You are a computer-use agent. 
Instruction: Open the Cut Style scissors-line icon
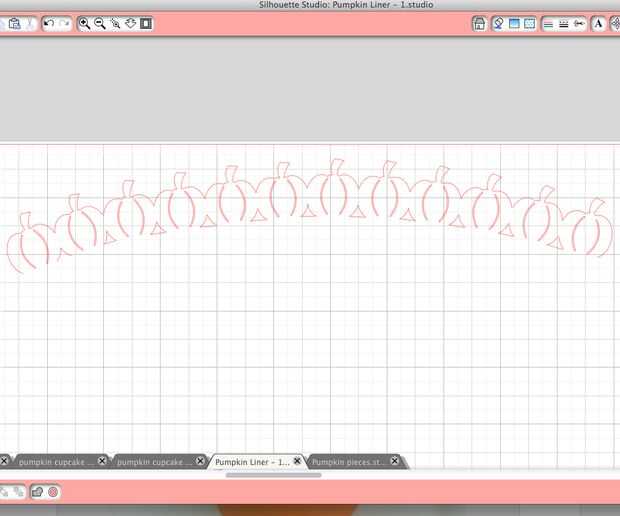pos(579,24)
